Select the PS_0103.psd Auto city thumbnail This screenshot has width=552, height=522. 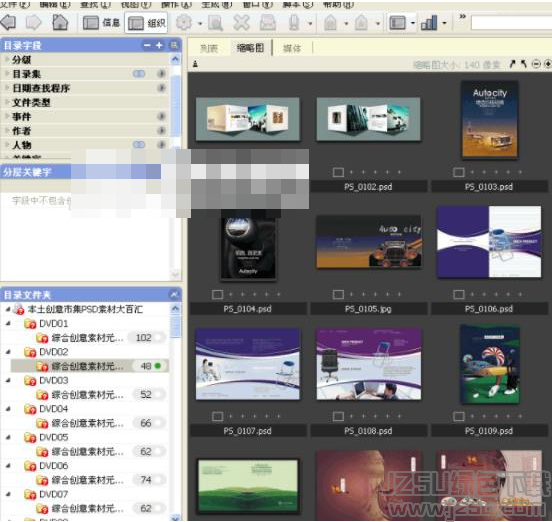pyautogui.click(x=489, y=120)
